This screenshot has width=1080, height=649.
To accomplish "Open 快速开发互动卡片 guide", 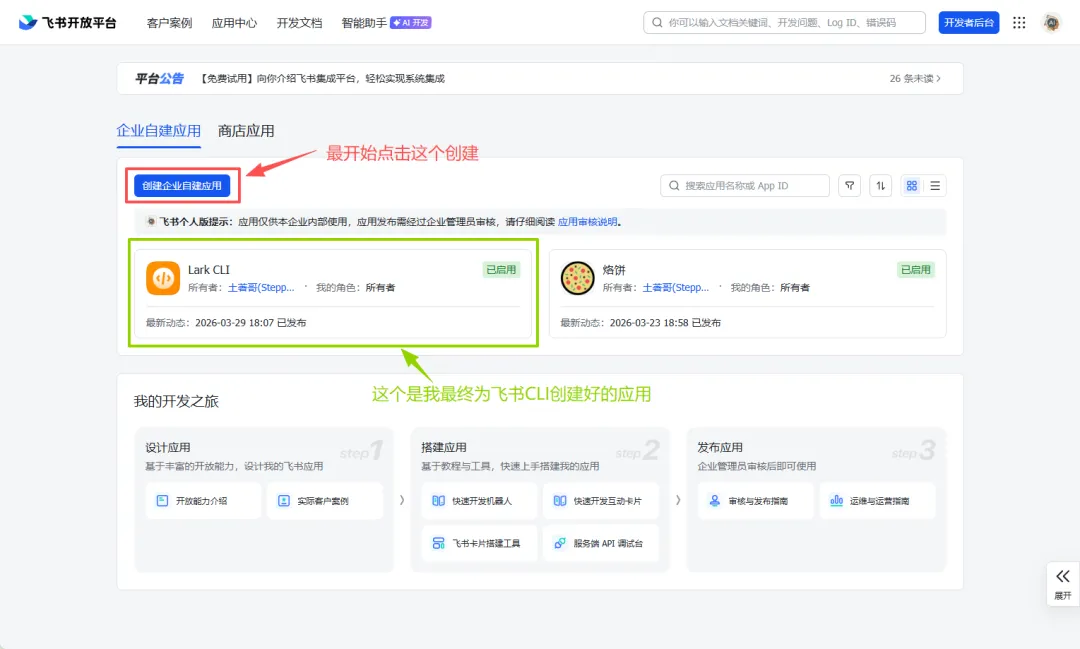I will (x=601, y=501).
